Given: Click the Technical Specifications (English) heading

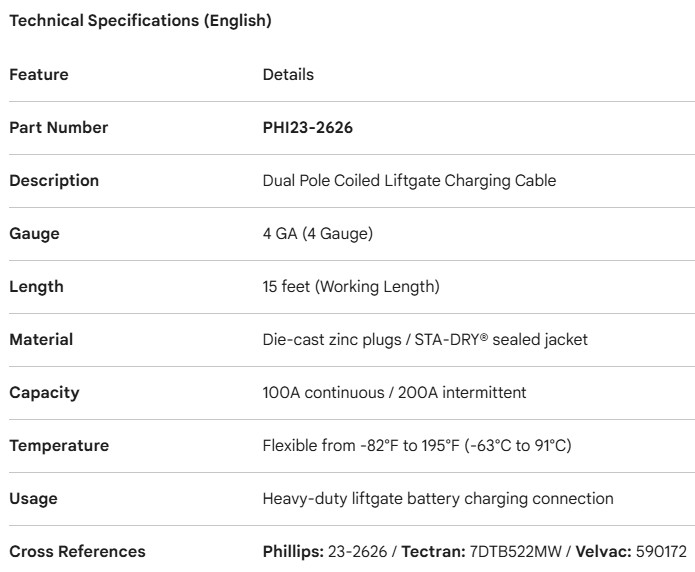Looking at the screenshot, I should point(140,21).
